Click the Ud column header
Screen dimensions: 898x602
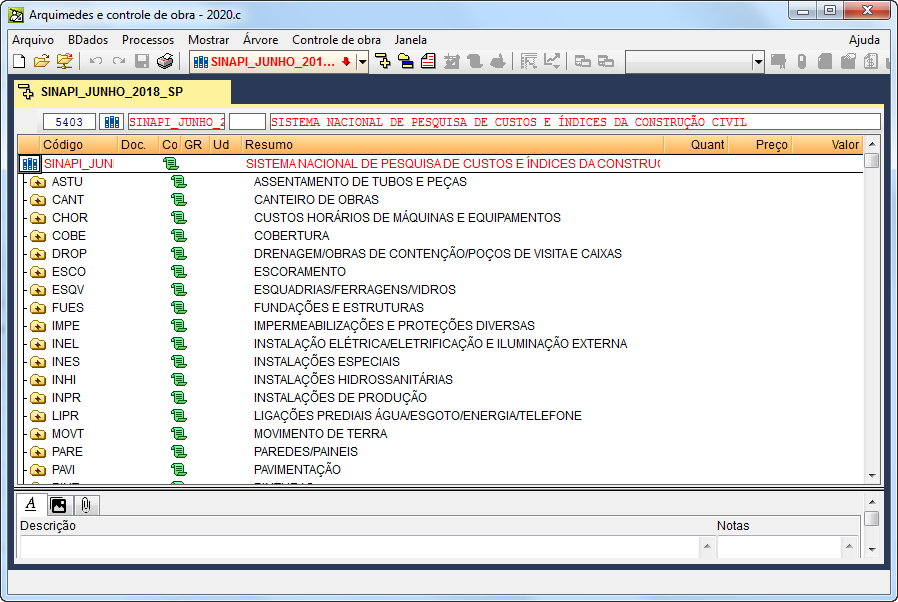click(224, 145)
